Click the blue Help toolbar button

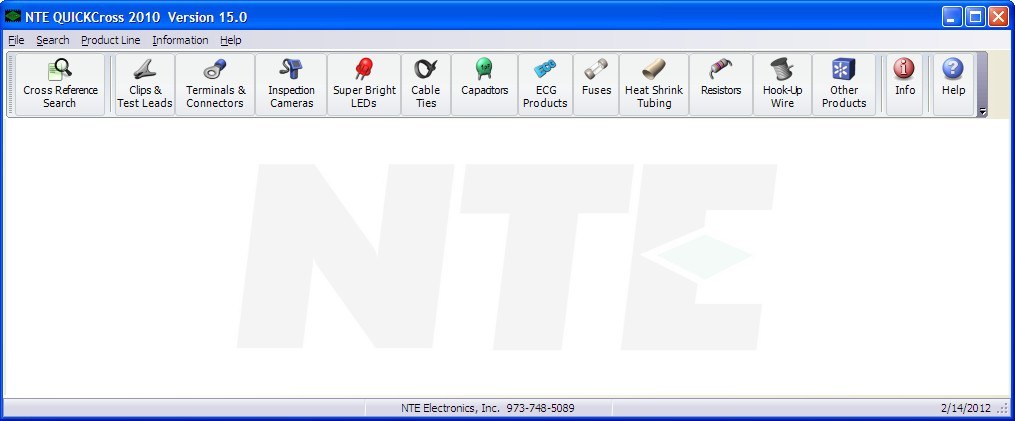tap(953, 84)
